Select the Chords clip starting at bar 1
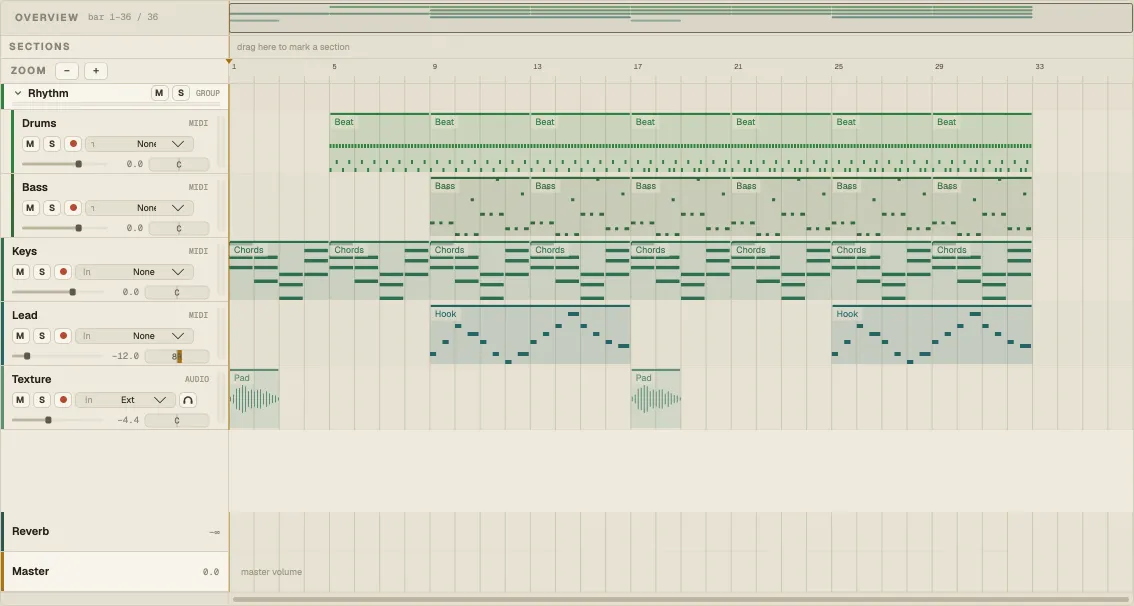This screenshot has width=1134, height=606. pyautogui.click(x=279, y=271)
